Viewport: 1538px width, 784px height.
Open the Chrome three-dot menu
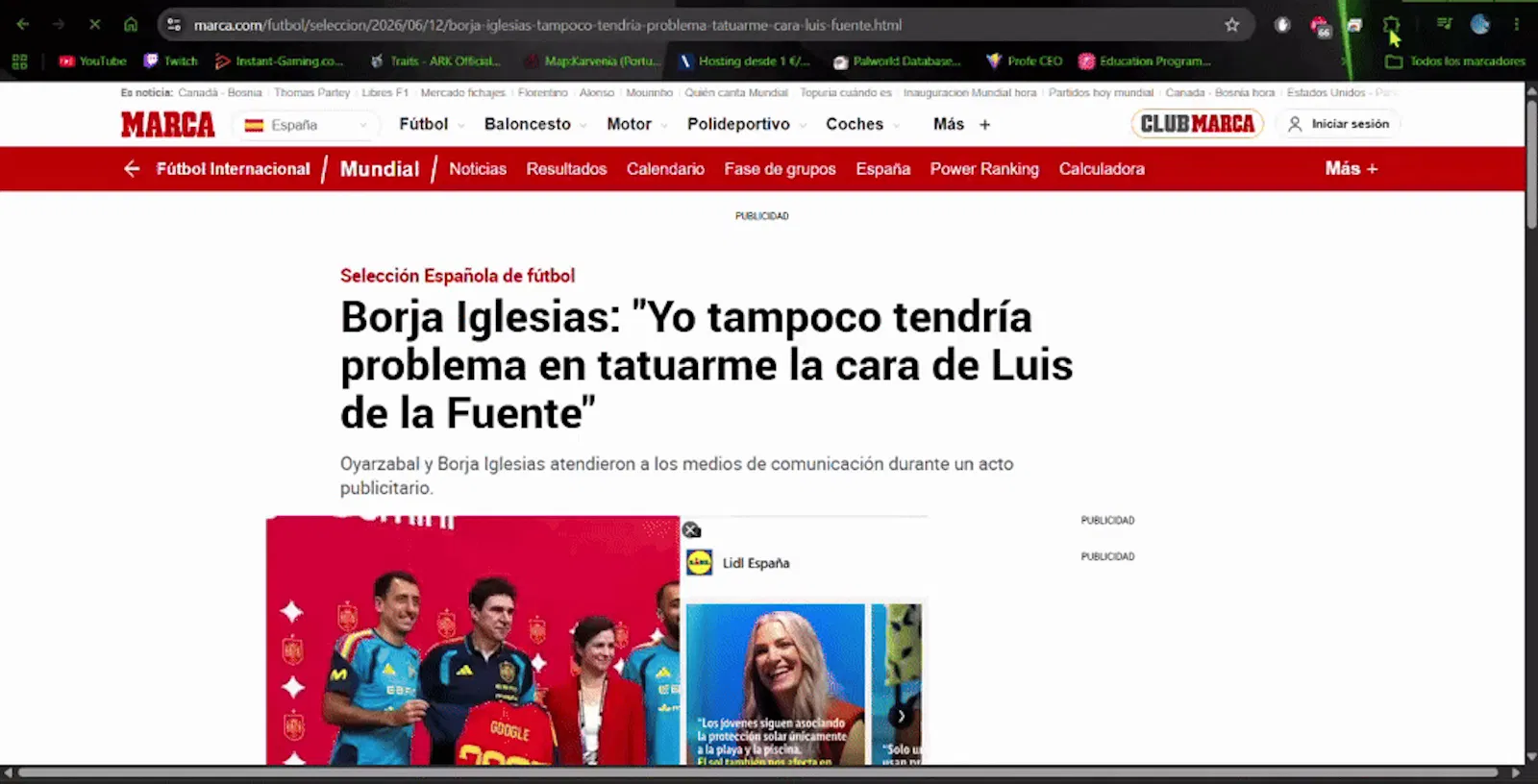(x=1516, y=25)
